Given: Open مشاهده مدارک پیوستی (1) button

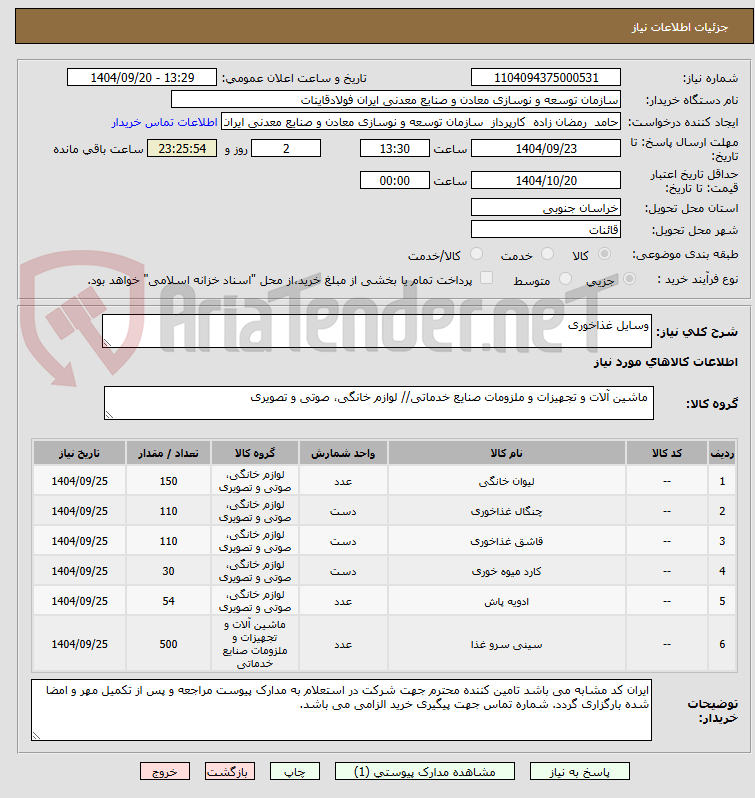Looking at the screenshot, I should click(424, 772).
